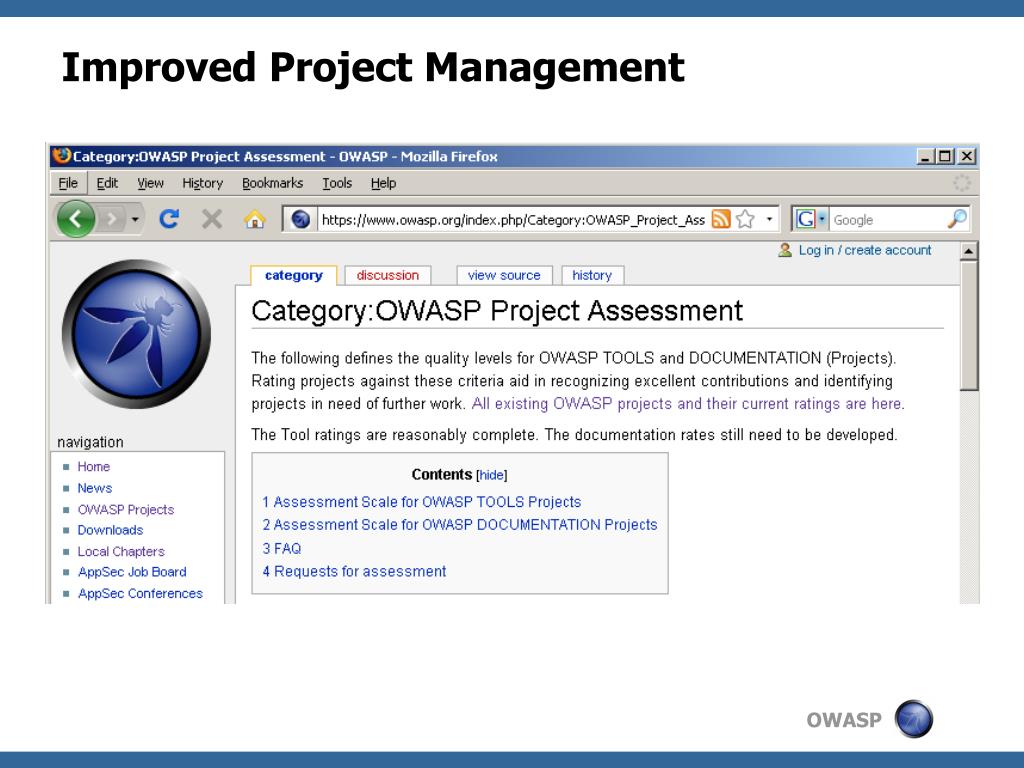1024x768 pixels.
Task: Open the History menu
Action: (x=202, y=184)
